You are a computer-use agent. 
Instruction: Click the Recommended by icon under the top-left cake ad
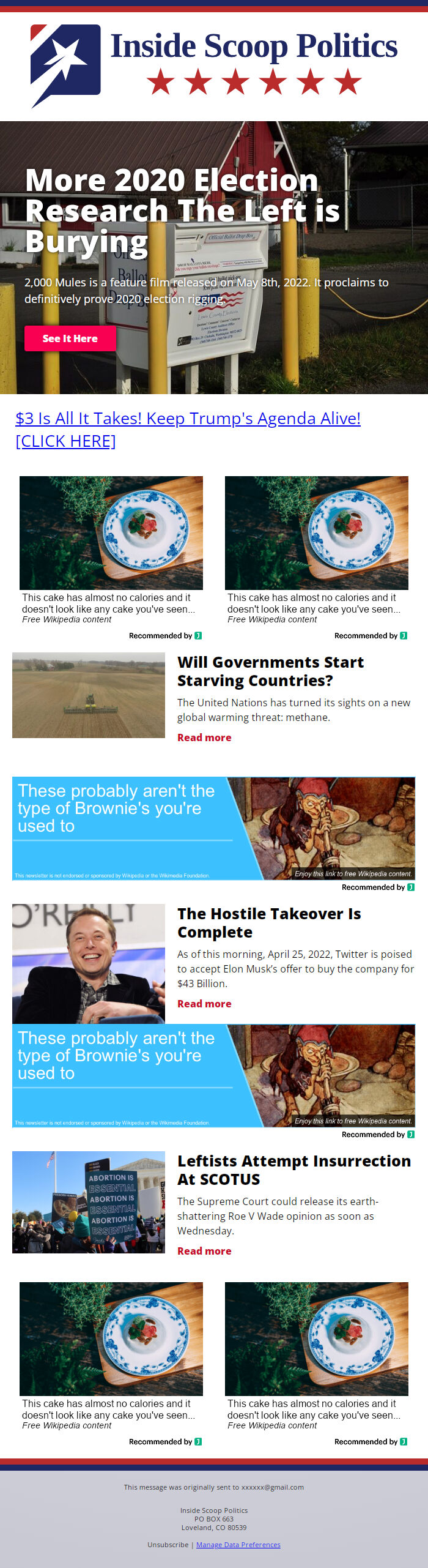point(198,636)
